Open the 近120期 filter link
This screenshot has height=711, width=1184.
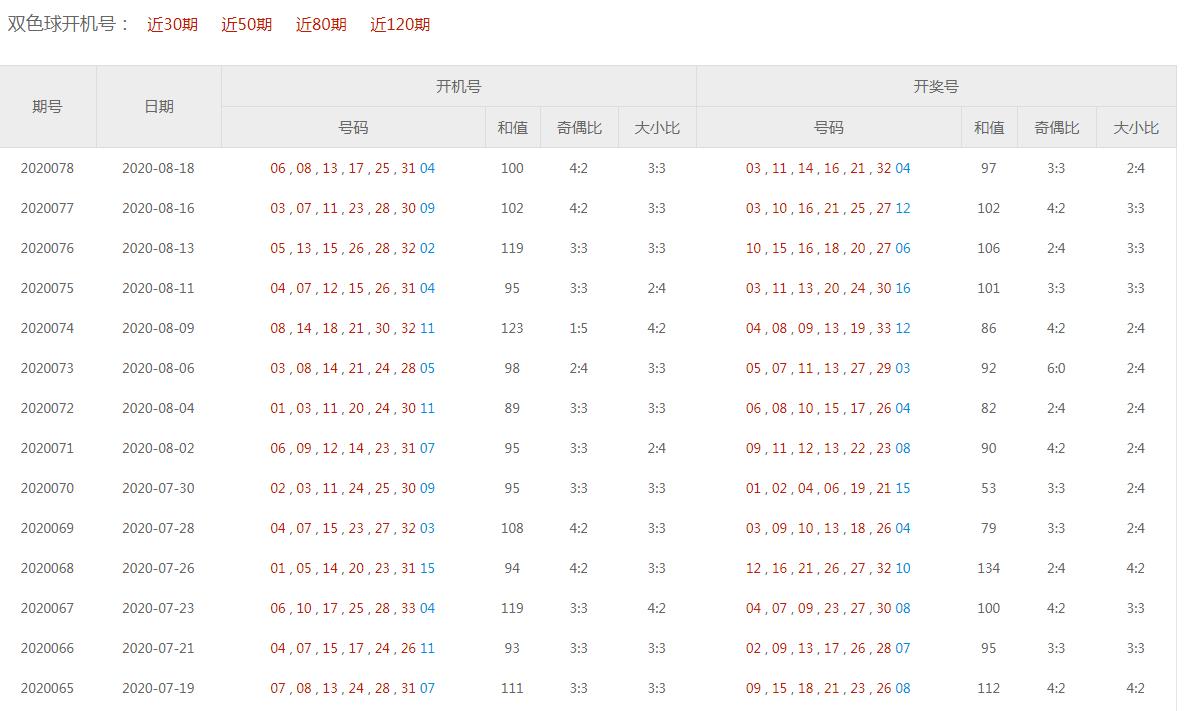(399, 25)
